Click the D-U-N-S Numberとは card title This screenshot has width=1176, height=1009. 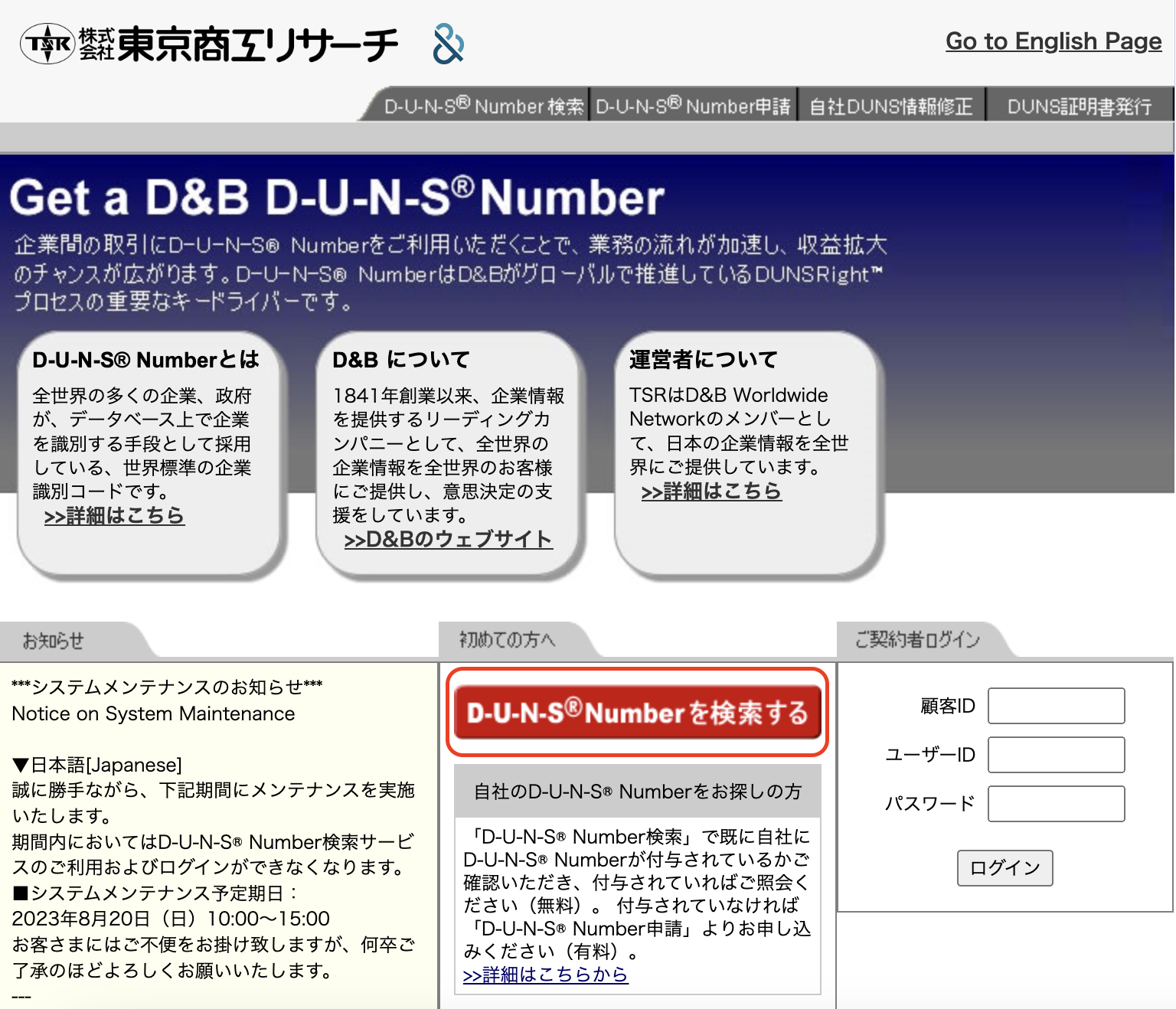(145, 359)
